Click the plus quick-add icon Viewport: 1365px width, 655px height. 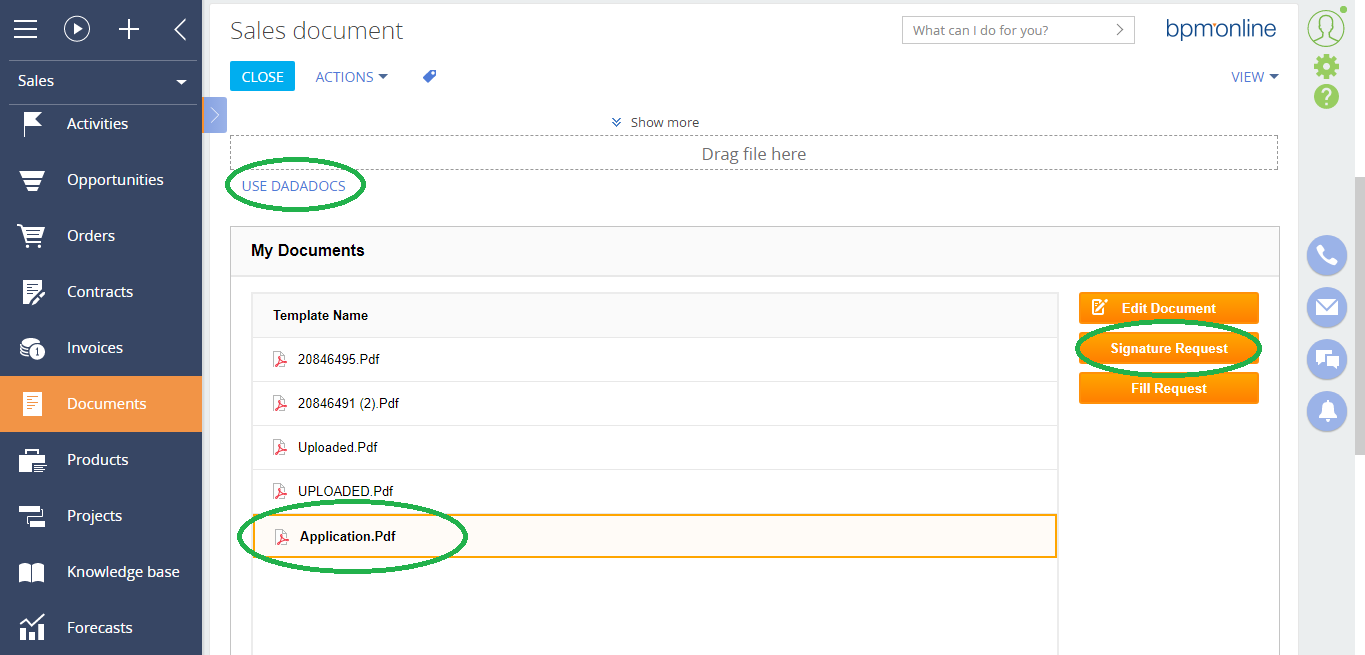pyautogui.click(x=129, y=29)
